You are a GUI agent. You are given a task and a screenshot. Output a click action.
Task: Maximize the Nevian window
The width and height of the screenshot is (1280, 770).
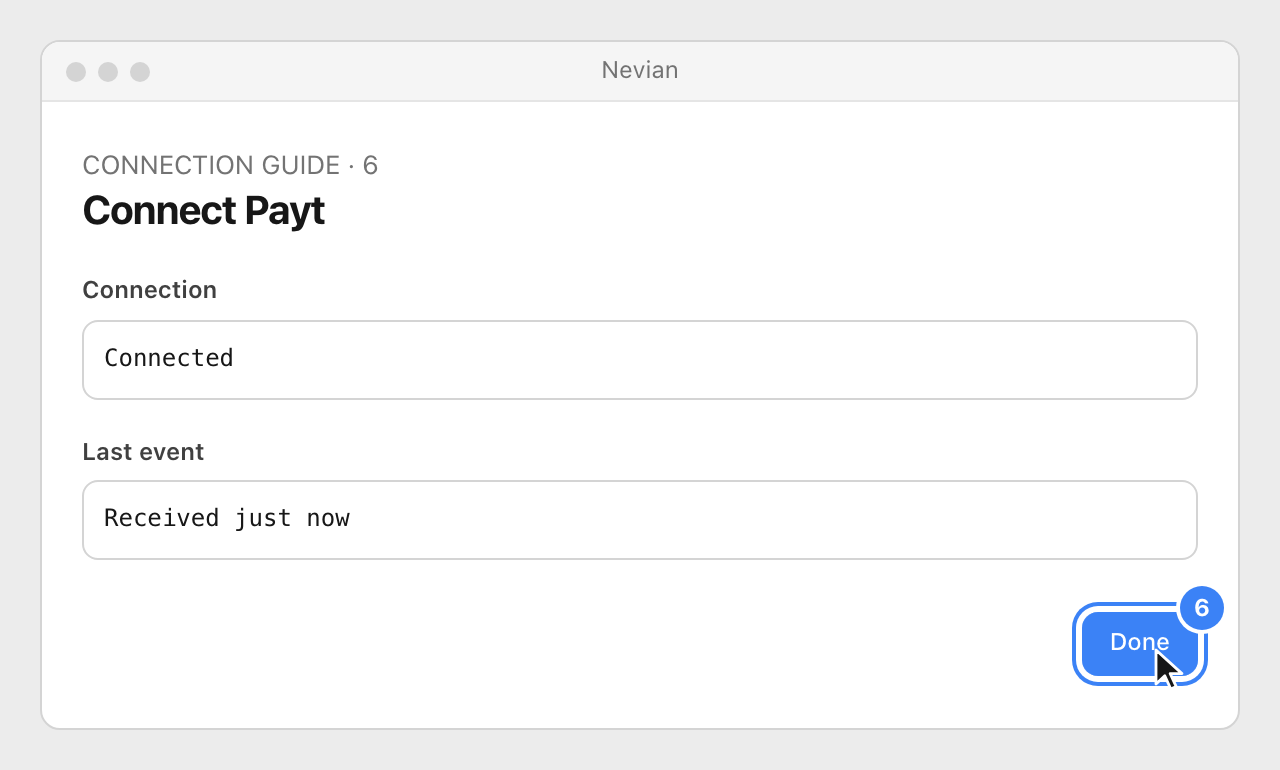[140, 72]
